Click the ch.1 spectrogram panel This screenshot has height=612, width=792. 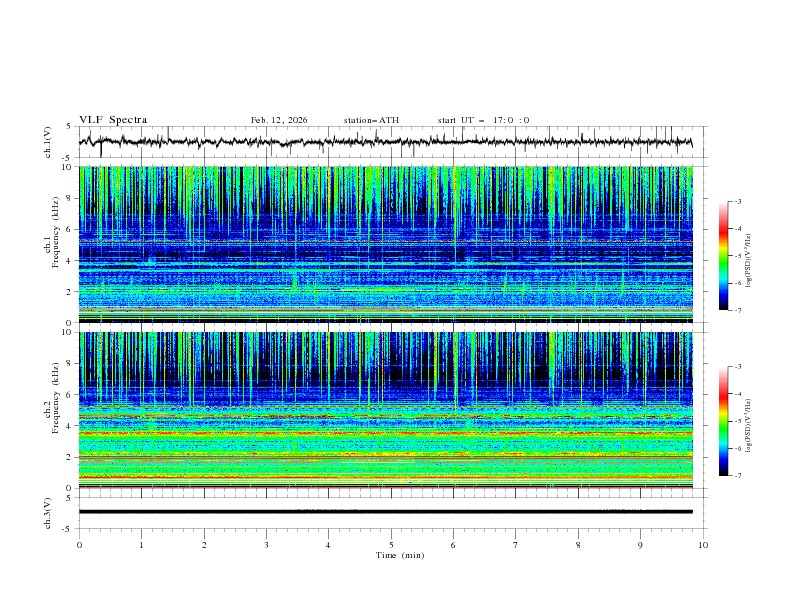(x=385, y=244)
